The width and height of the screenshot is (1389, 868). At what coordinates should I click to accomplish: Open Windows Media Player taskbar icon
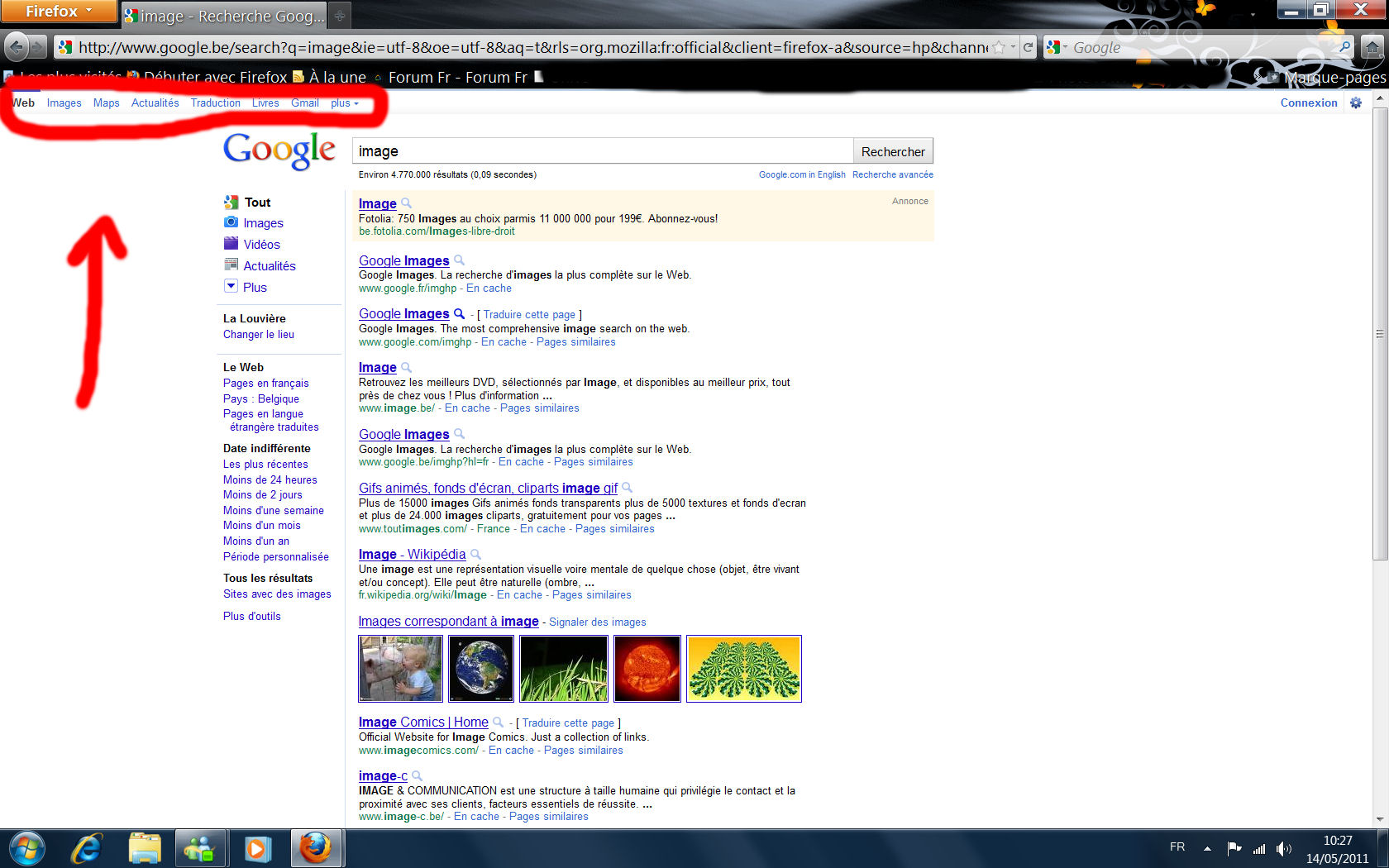257,848
